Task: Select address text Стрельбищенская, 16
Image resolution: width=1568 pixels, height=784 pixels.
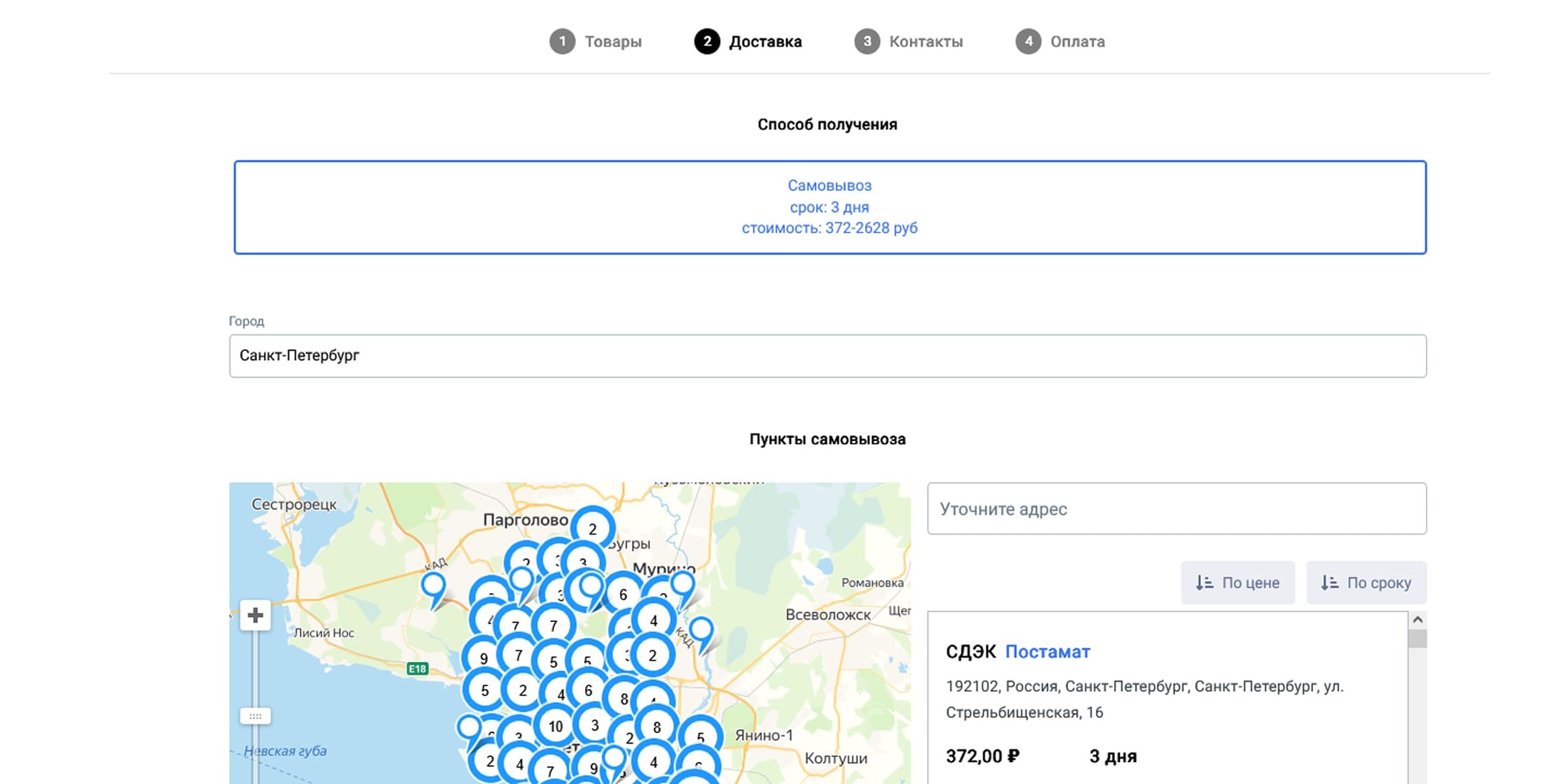Action: coord(1024,712)
